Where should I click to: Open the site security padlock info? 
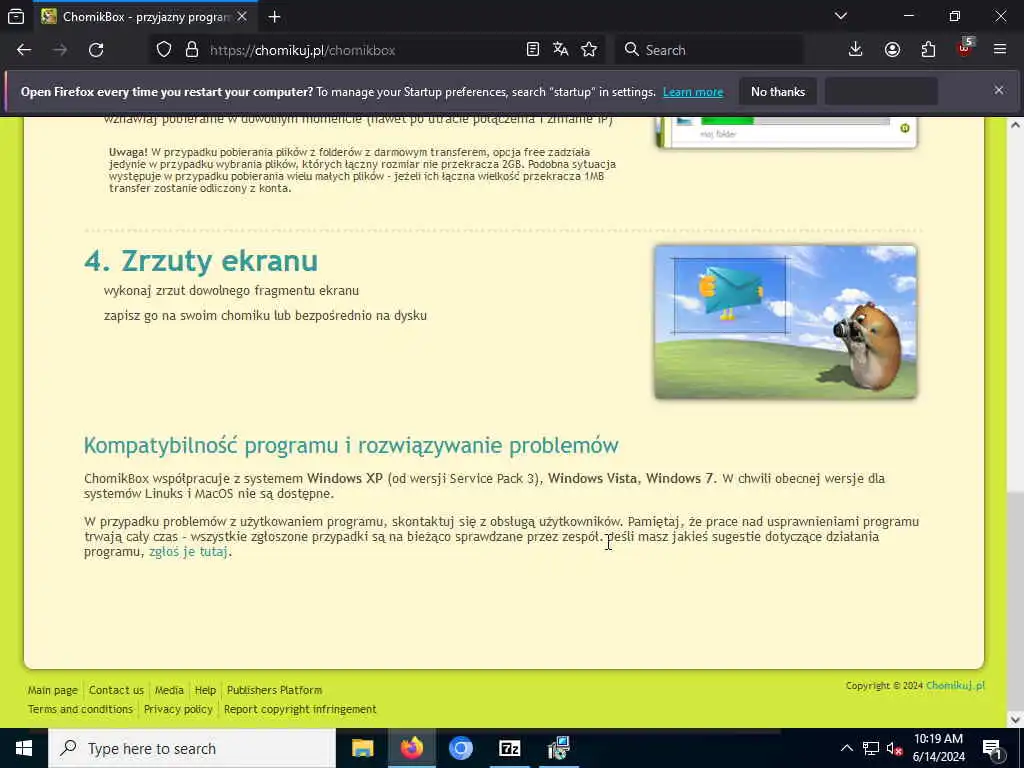pyautogui.click(x=191, y=50)
